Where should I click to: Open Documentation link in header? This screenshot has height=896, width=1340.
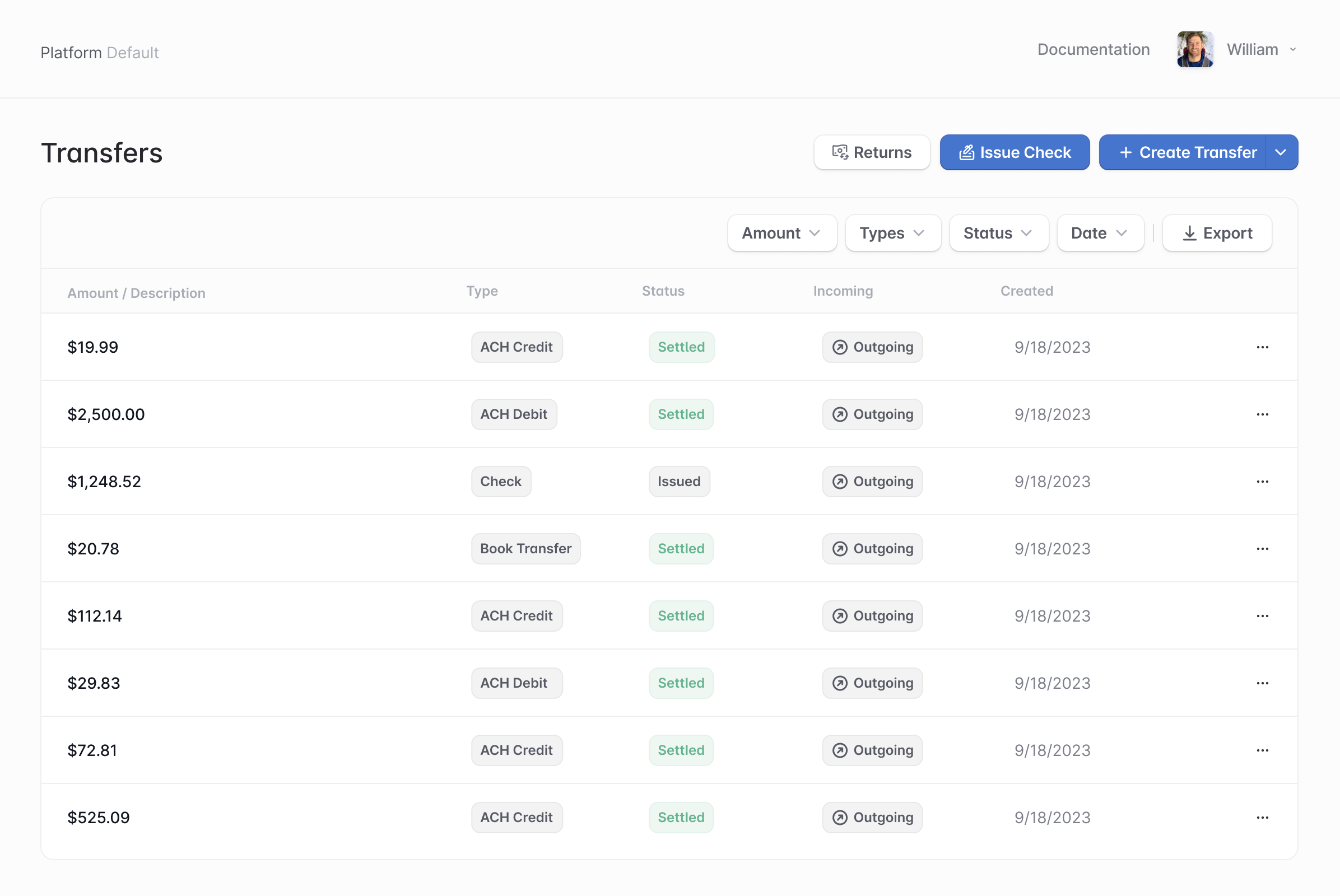[1093, 50]
